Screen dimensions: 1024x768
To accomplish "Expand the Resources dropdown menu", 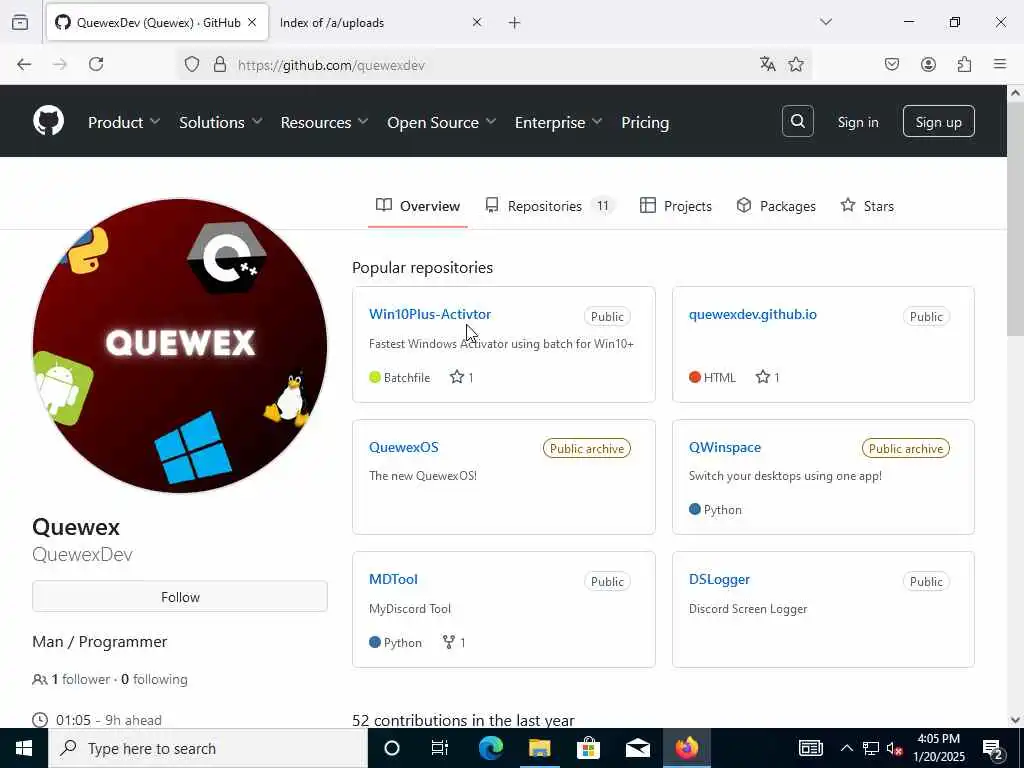I will coord(325,122).
